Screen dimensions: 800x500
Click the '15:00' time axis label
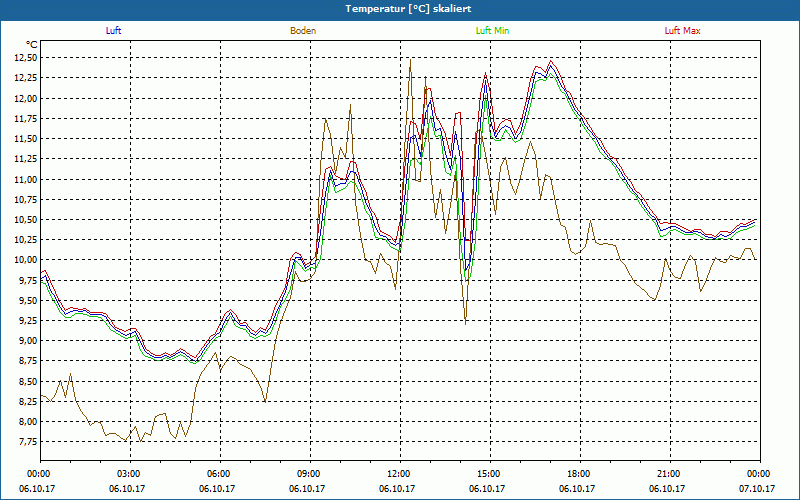coord(490,474)
